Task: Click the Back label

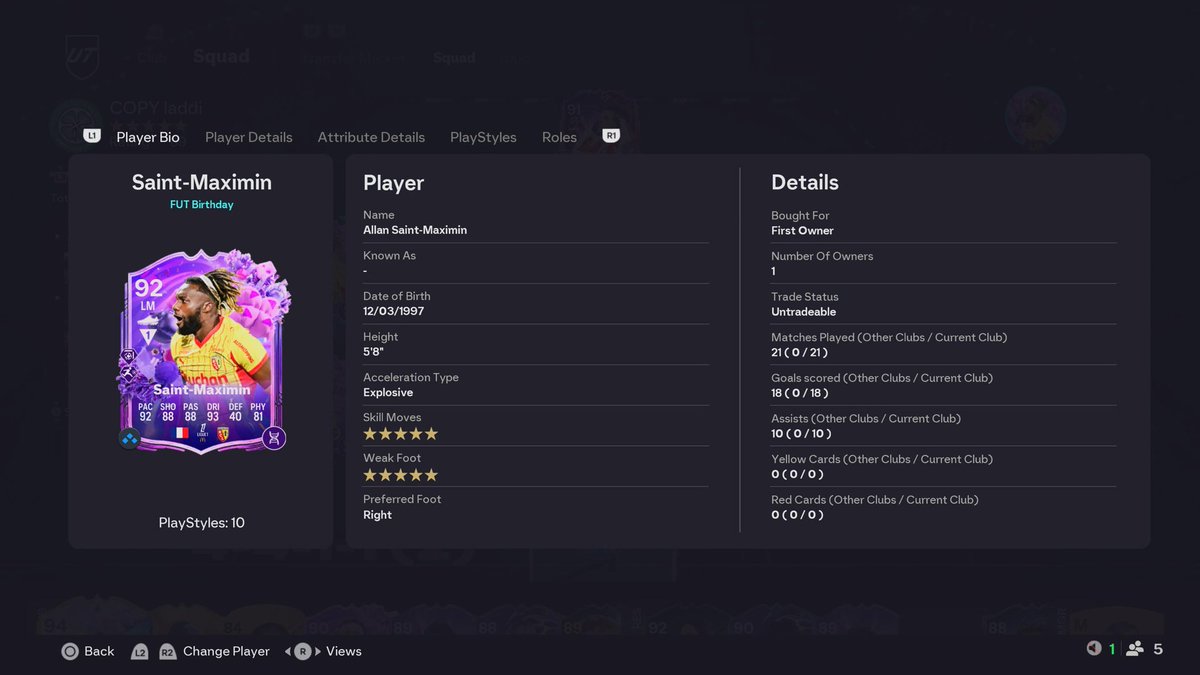Action: point(99,651)
